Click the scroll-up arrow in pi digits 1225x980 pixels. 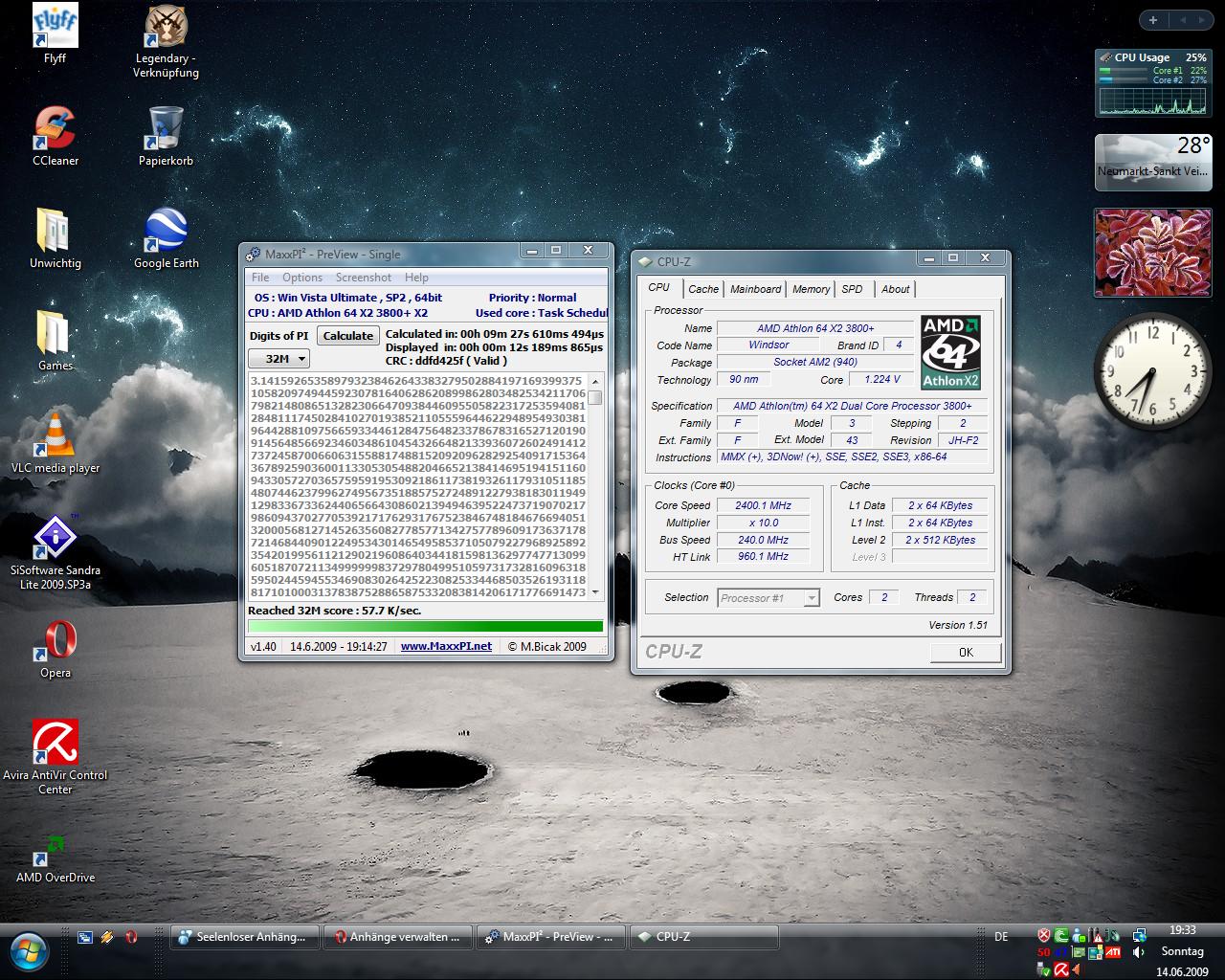[x=595, y=382]
